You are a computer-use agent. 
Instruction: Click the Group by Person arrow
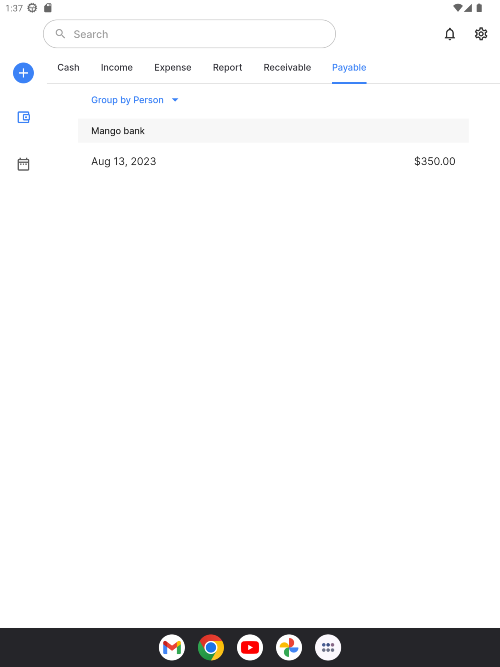175,100
